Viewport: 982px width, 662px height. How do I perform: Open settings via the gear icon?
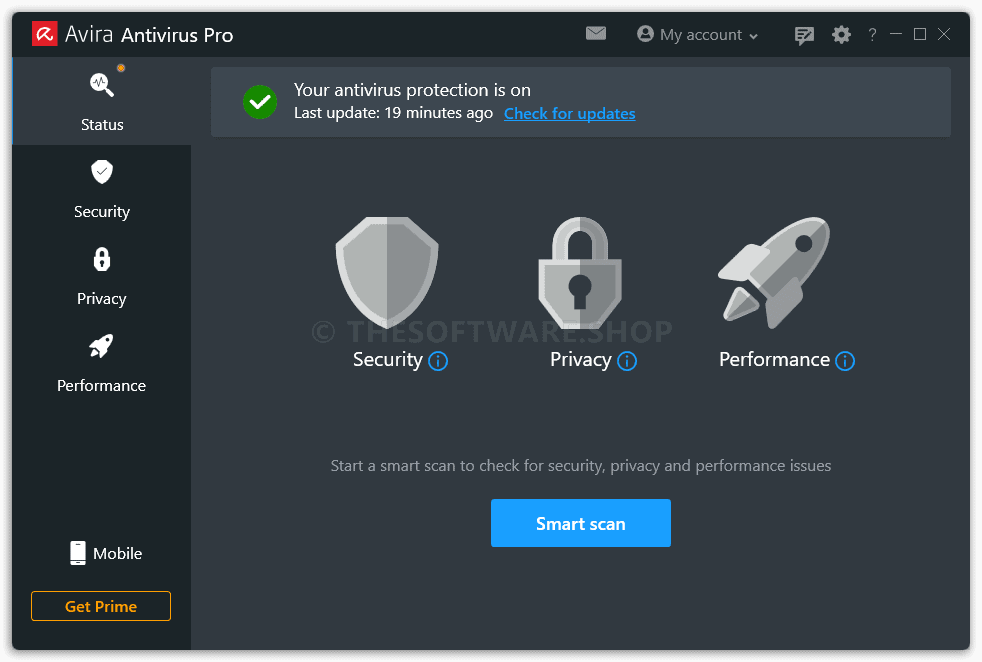(x=841, y=34)
